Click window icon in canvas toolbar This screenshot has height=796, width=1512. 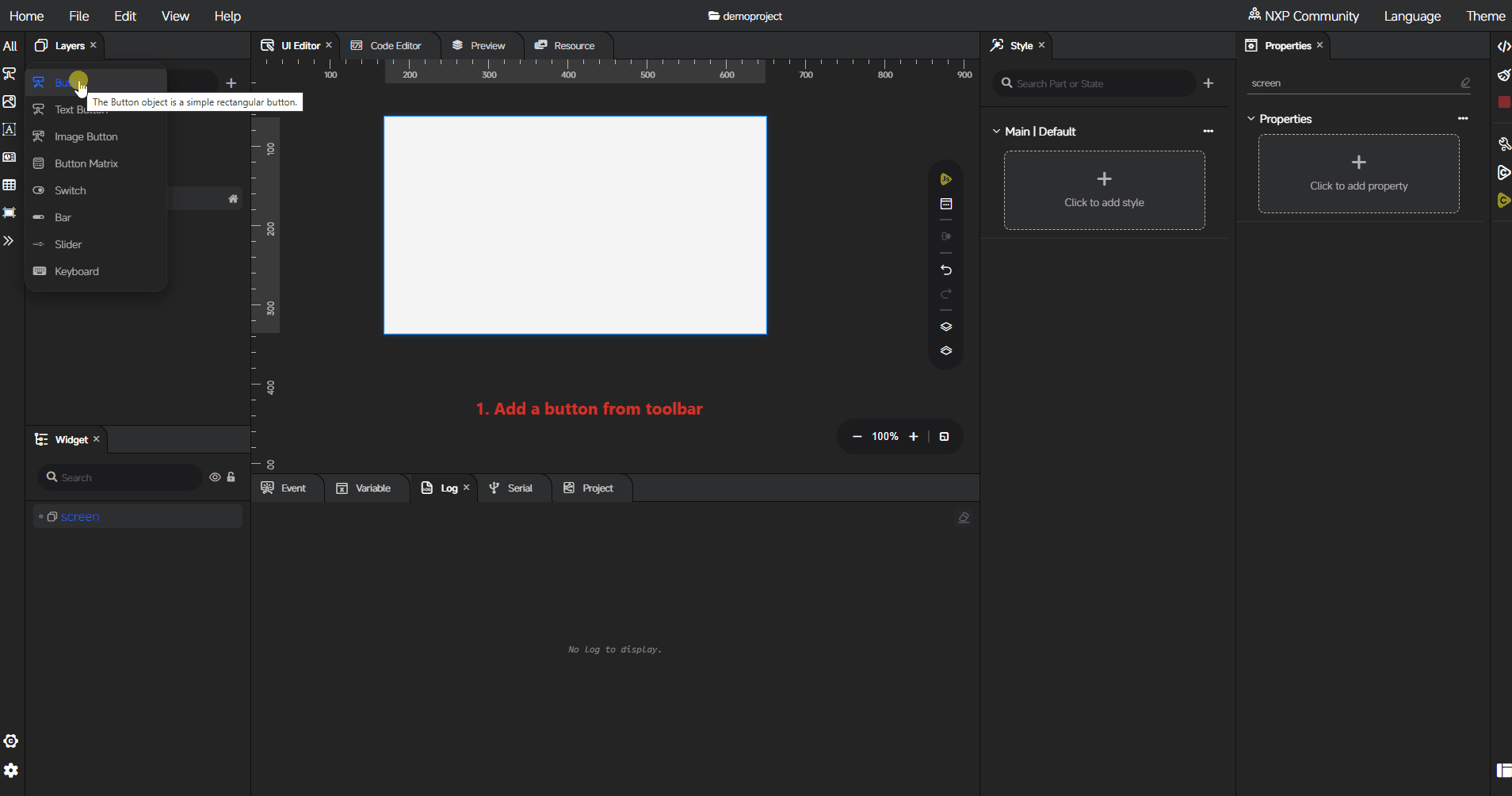(945, 205)
